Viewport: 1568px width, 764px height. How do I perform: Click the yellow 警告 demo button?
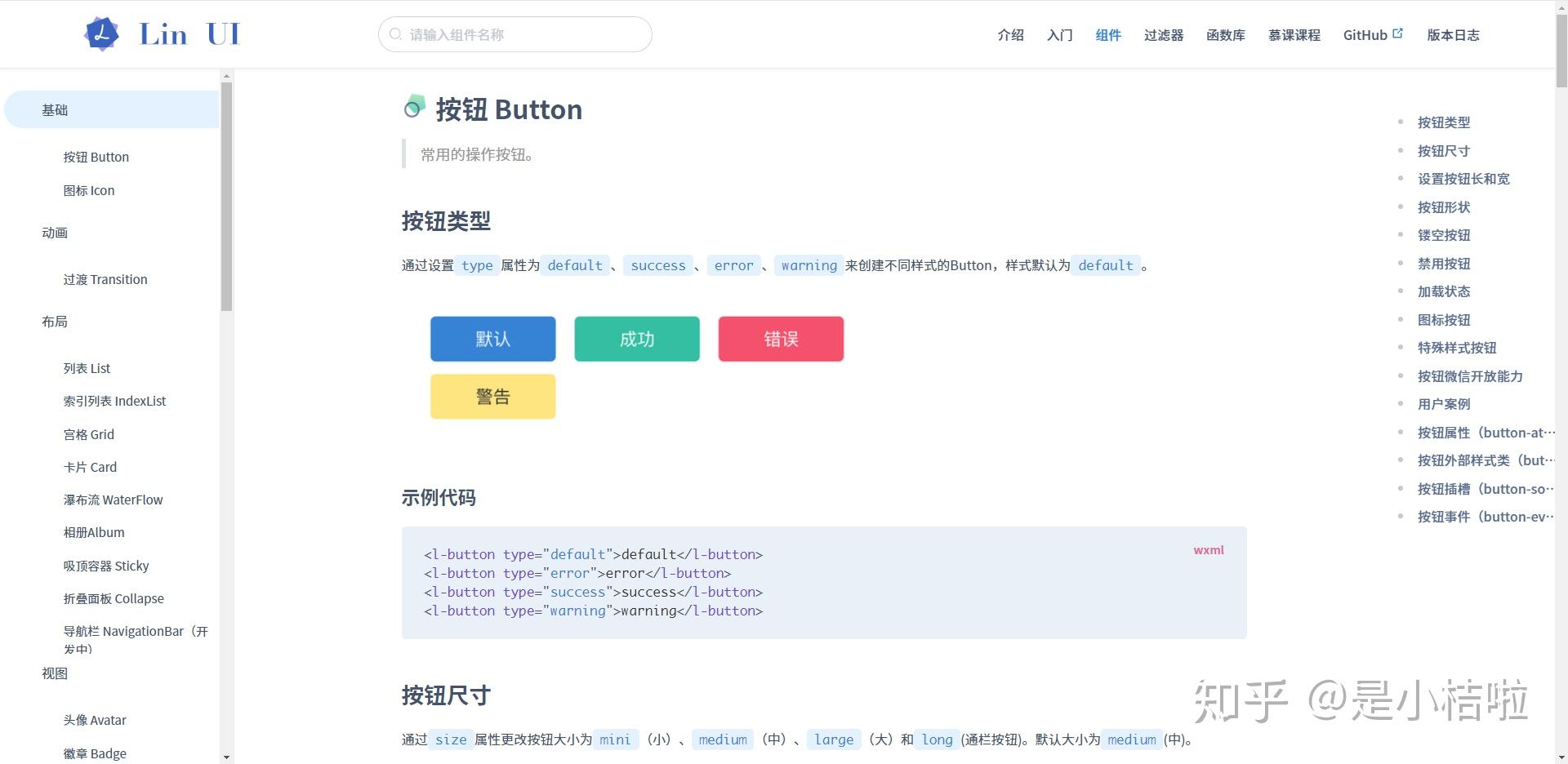point(492,396)
